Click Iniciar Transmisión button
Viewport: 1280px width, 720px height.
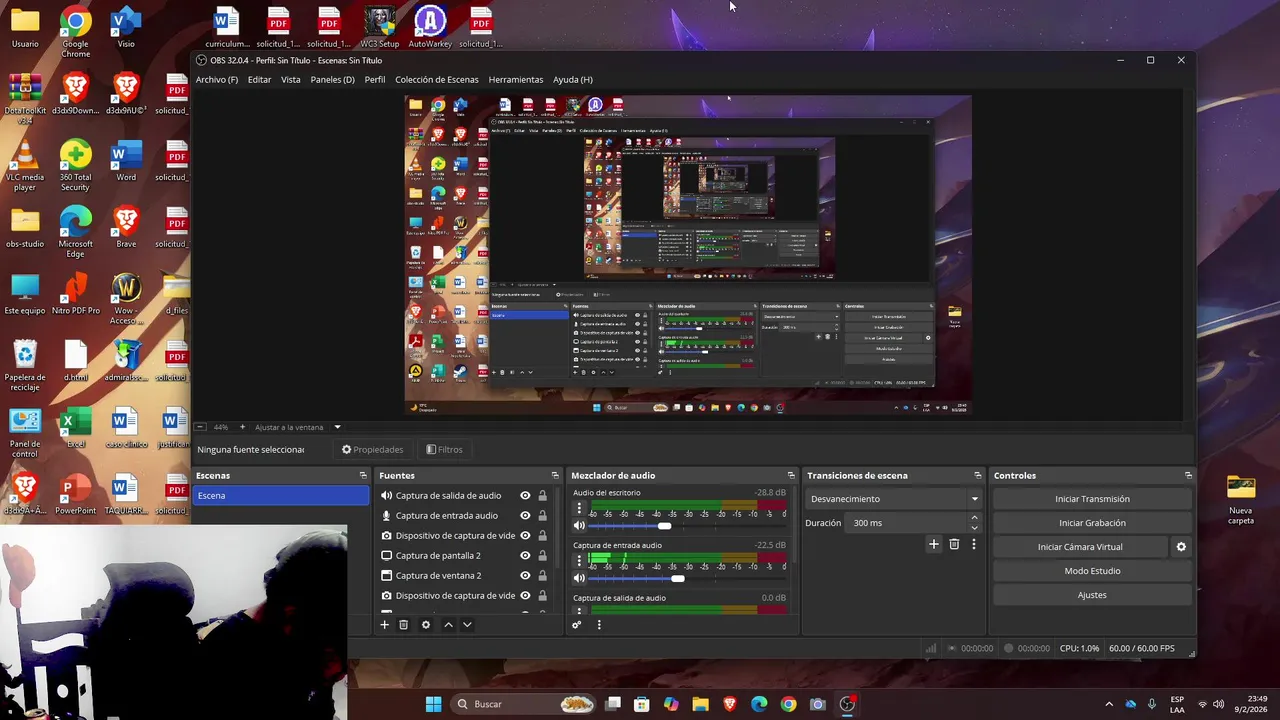click(x=1092, y=499)
